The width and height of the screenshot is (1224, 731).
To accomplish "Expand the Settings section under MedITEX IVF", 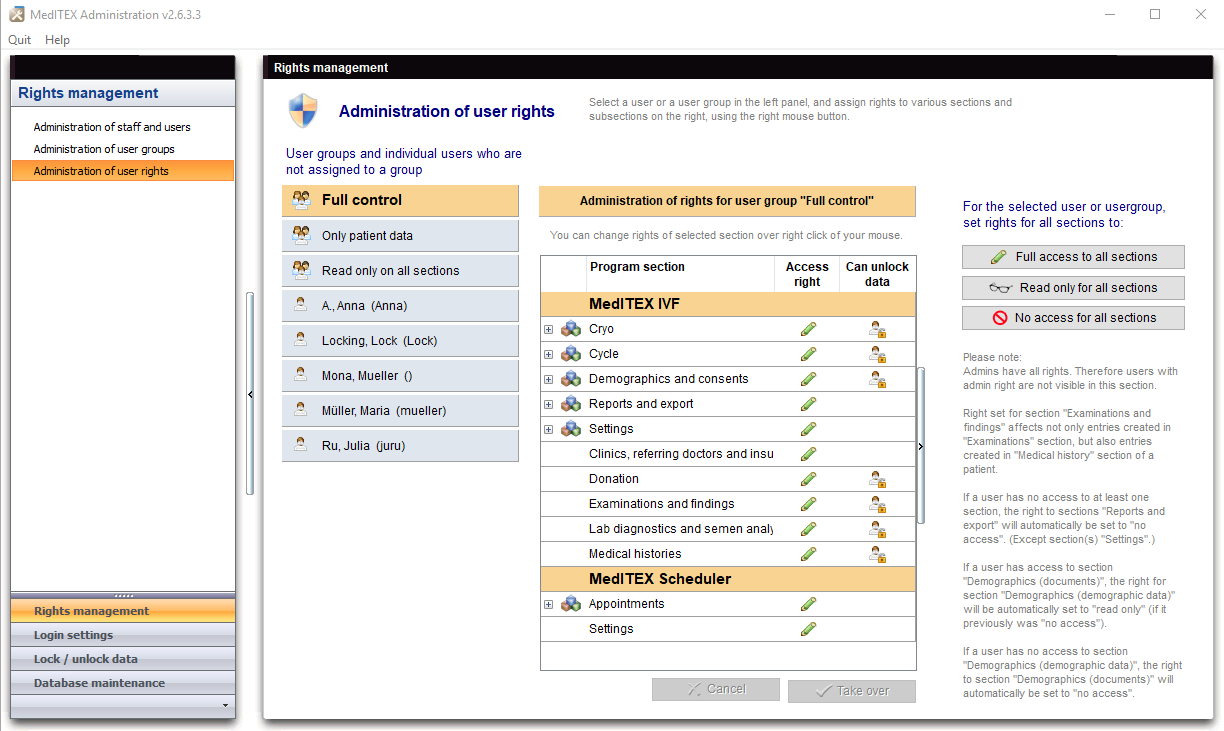I will coord(548,429).
